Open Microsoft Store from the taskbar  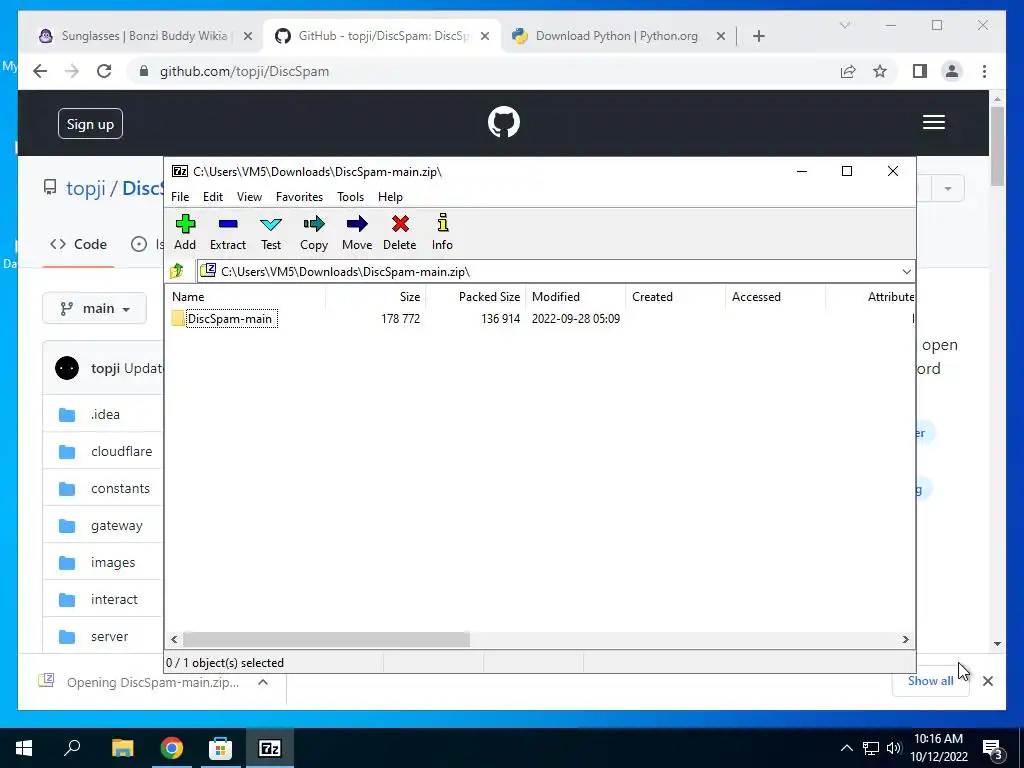click(x=220, y=748)
